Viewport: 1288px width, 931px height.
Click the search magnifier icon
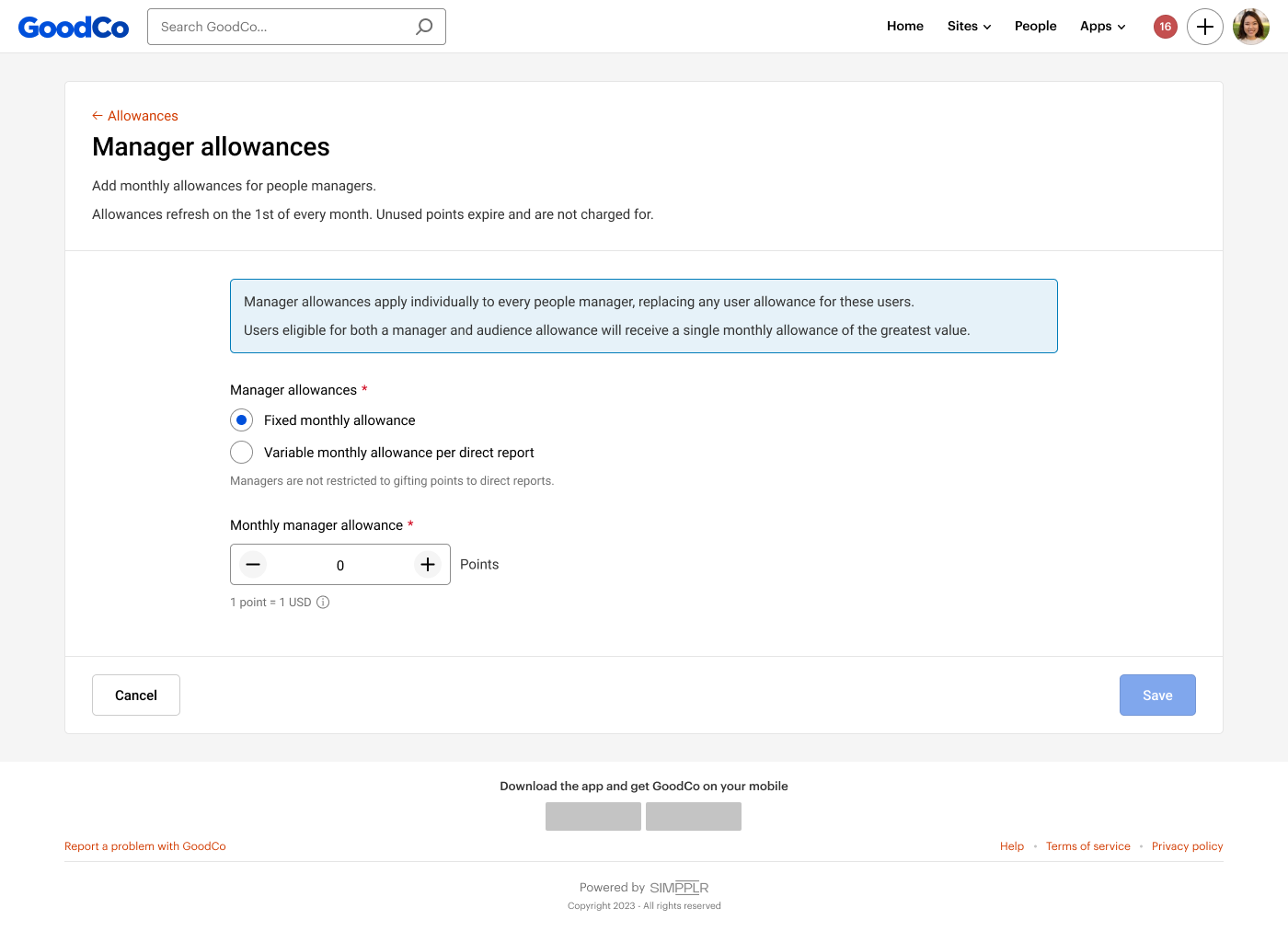pyautogui.click(x=424, y=27)
